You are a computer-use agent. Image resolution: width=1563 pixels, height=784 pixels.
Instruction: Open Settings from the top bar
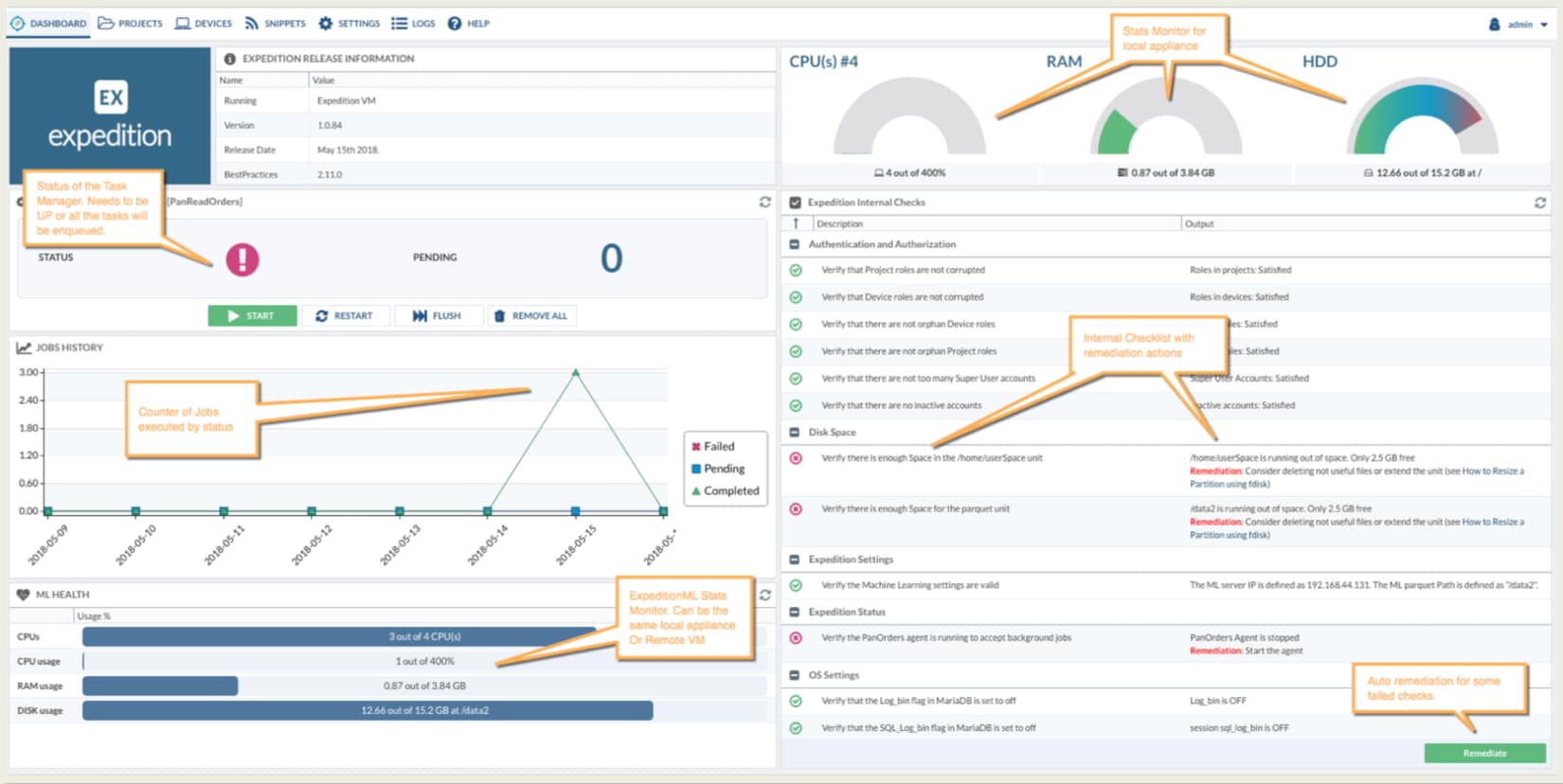(x=350, y=24)
